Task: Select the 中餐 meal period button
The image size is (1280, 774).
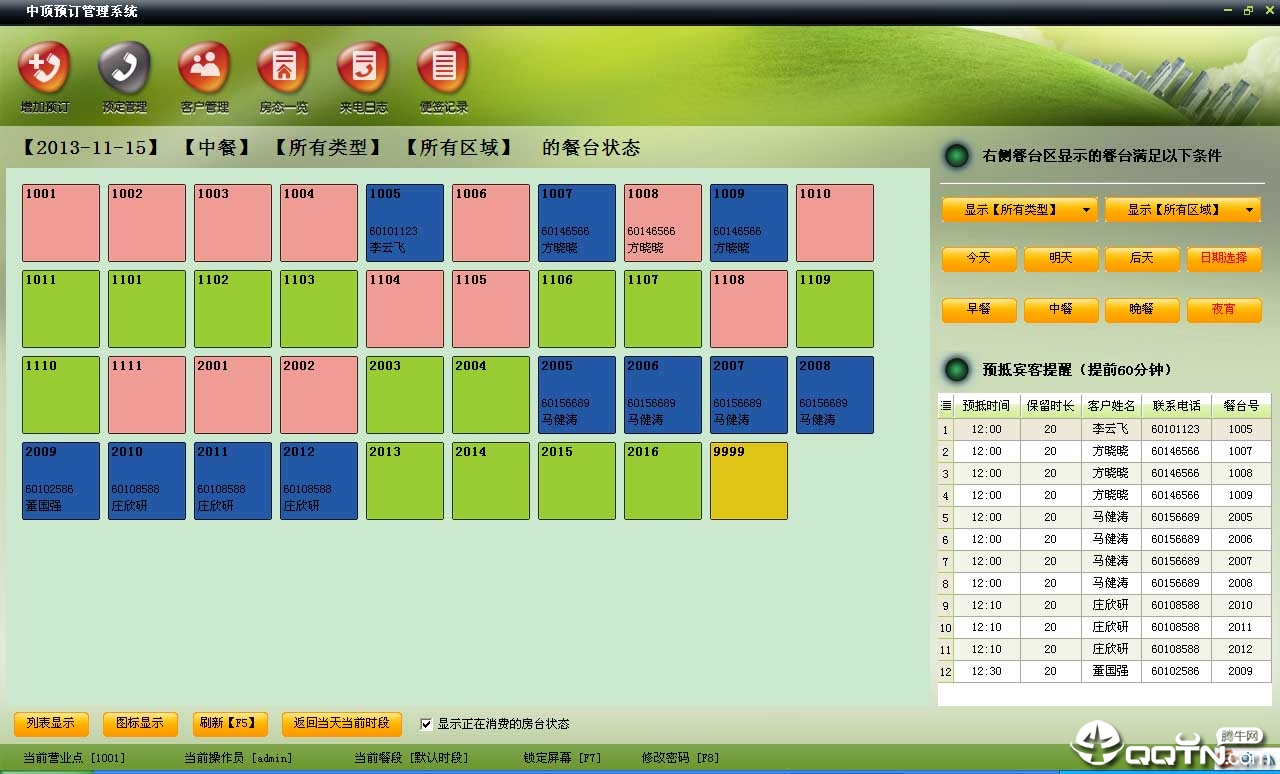Action: [x=1060, y=310]
